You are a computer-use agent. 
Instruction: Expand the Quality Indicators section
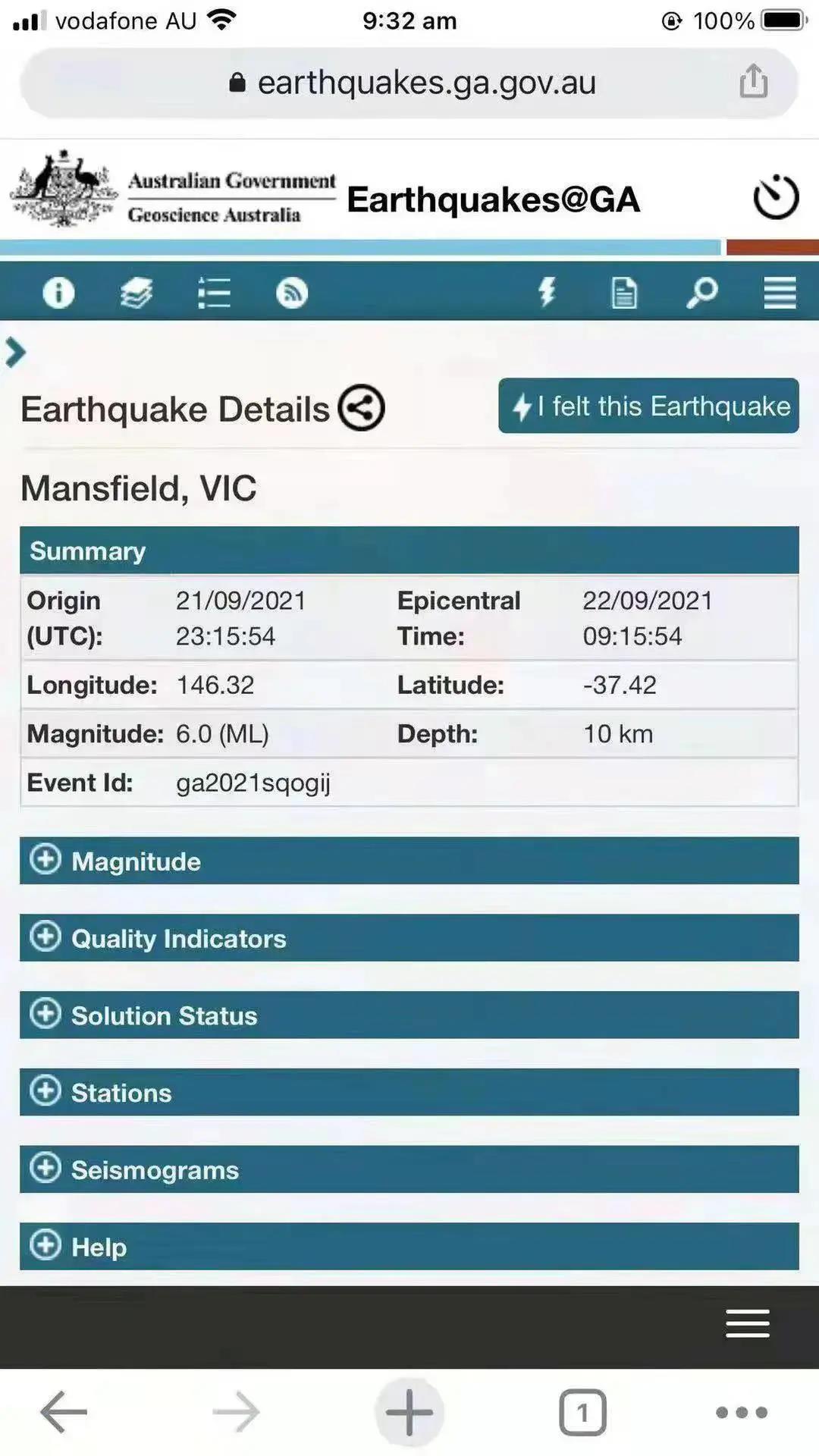pos(409,938)
